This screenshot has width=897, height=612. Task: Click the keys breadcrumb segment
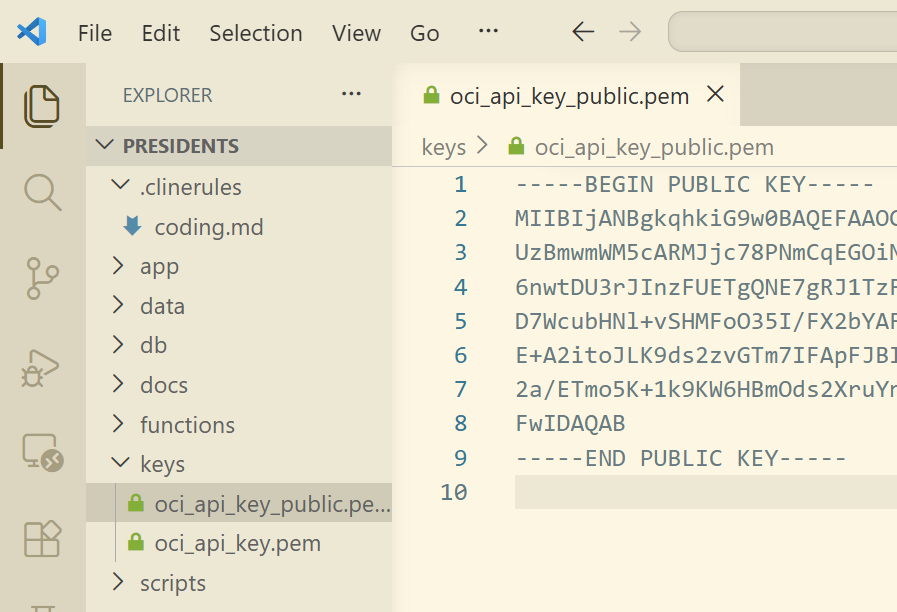[x=444, y=148]
